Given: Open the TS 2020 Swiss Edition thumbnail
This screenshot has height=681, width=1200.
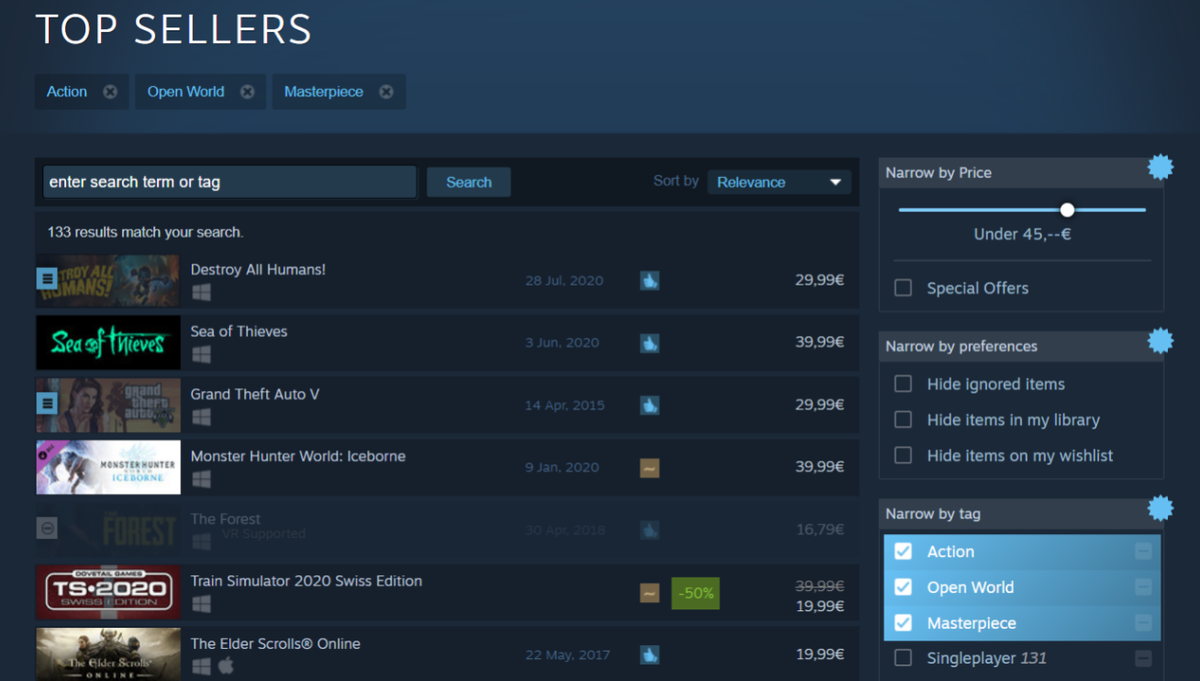Looking at the screenshot, I should [108, 593].
